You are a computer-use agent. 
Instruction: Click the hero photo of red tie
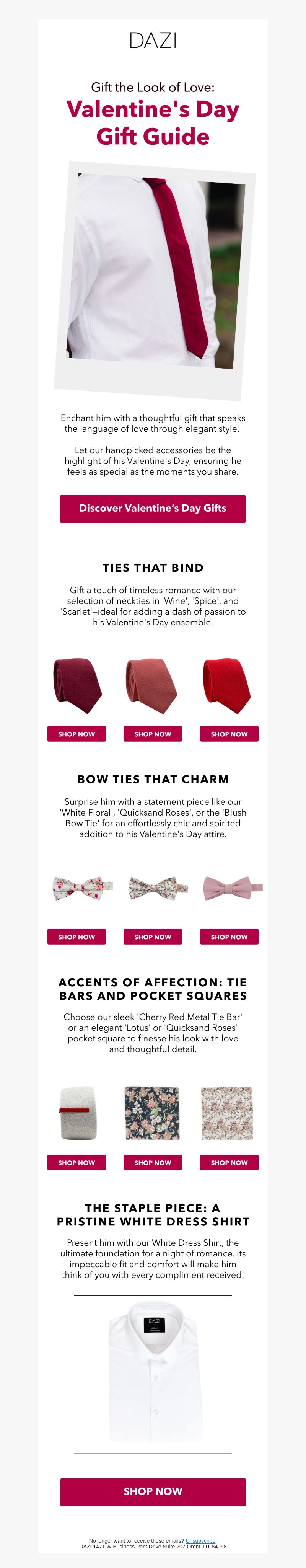tap(155, 281)
